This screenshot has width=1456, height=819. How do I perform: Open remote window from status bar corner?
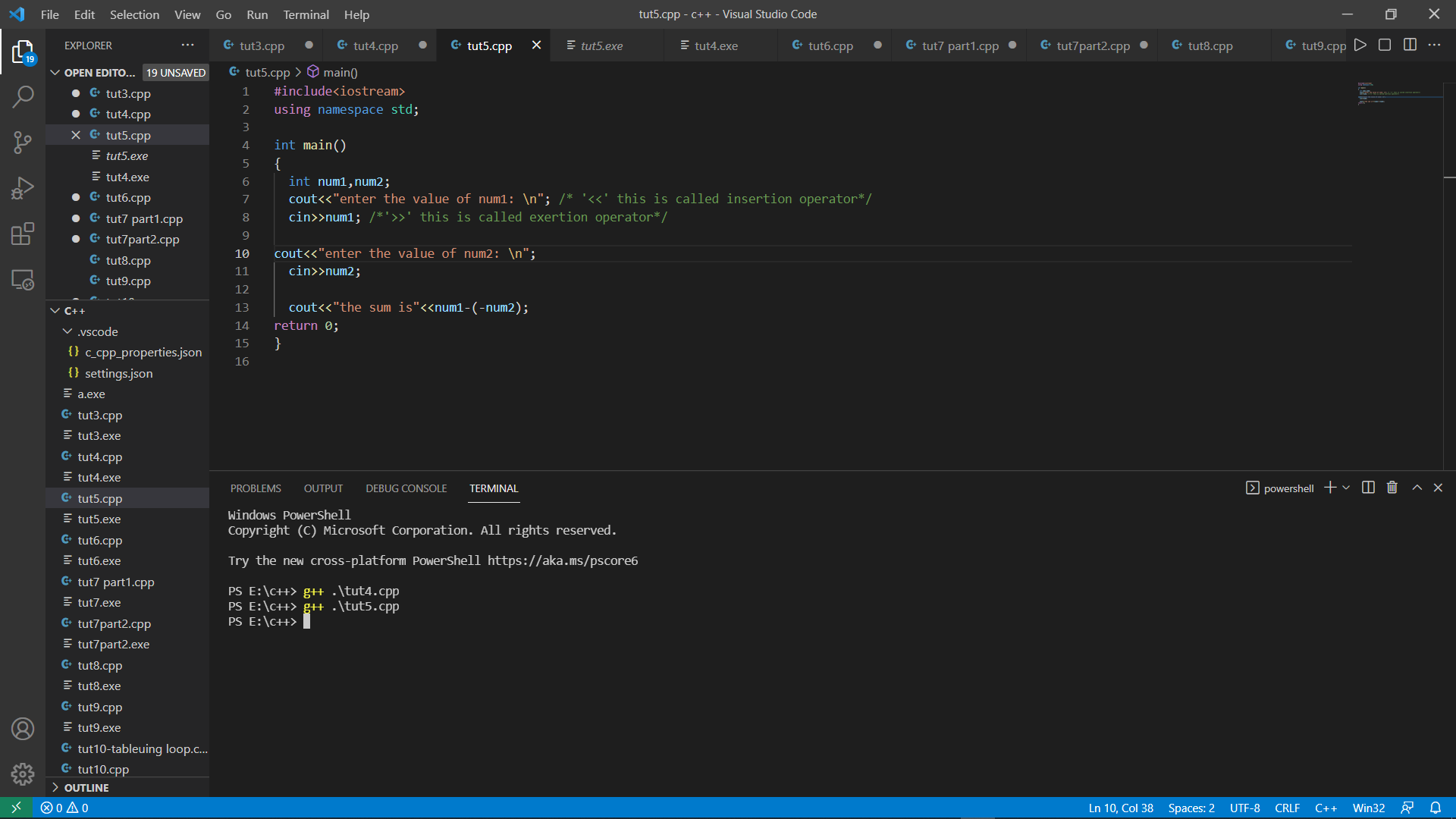[x=16, y=808]
